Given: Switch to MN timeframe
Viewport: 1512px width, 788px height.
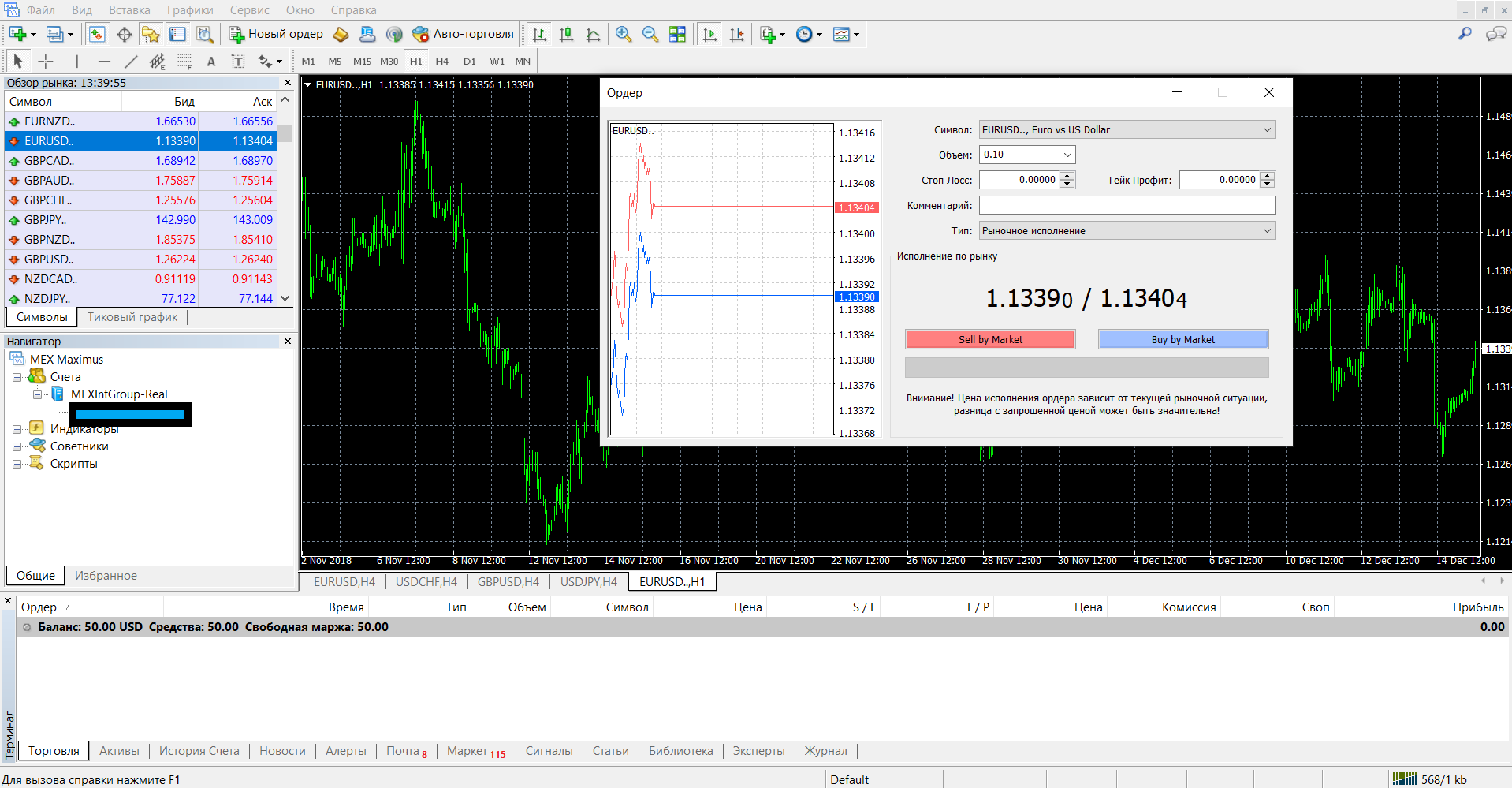Looking at the screenshot, I should (523, 61).
